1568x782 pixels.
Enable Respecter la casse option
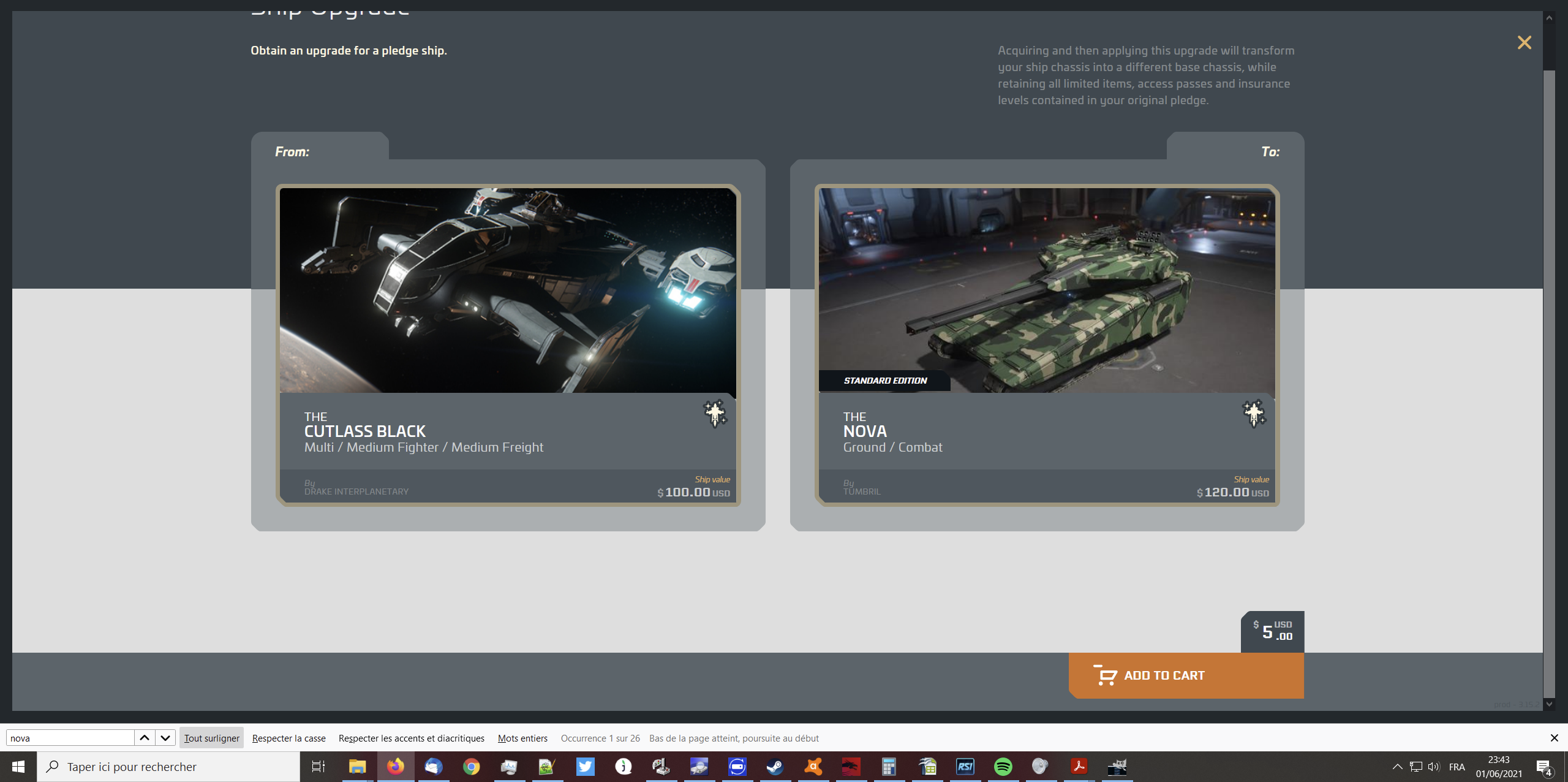(x=288, y=738)
